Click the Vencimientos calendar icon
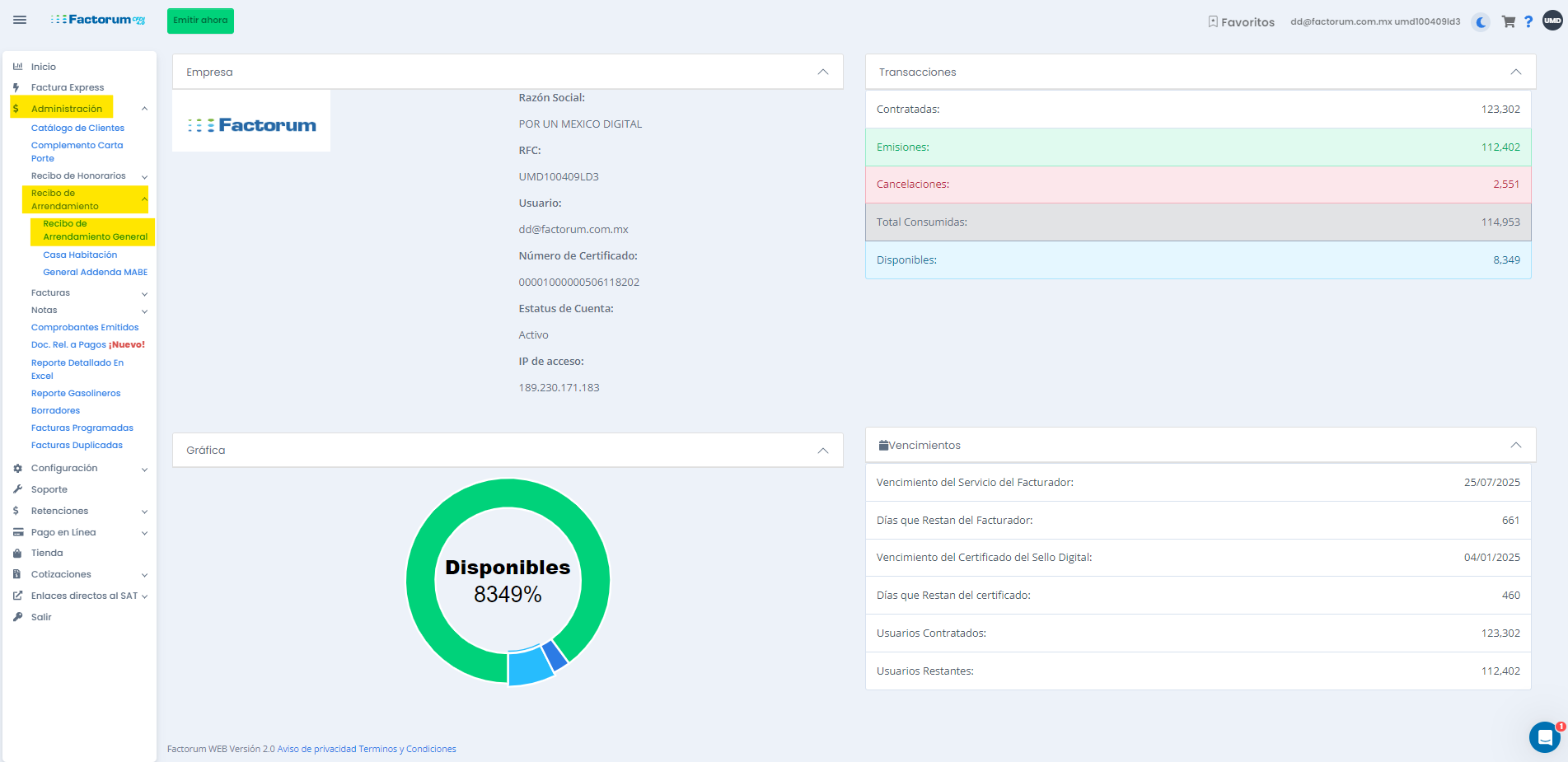This screenshot has width=1568, height=762. pyautogui.click(x=883, y=446)
